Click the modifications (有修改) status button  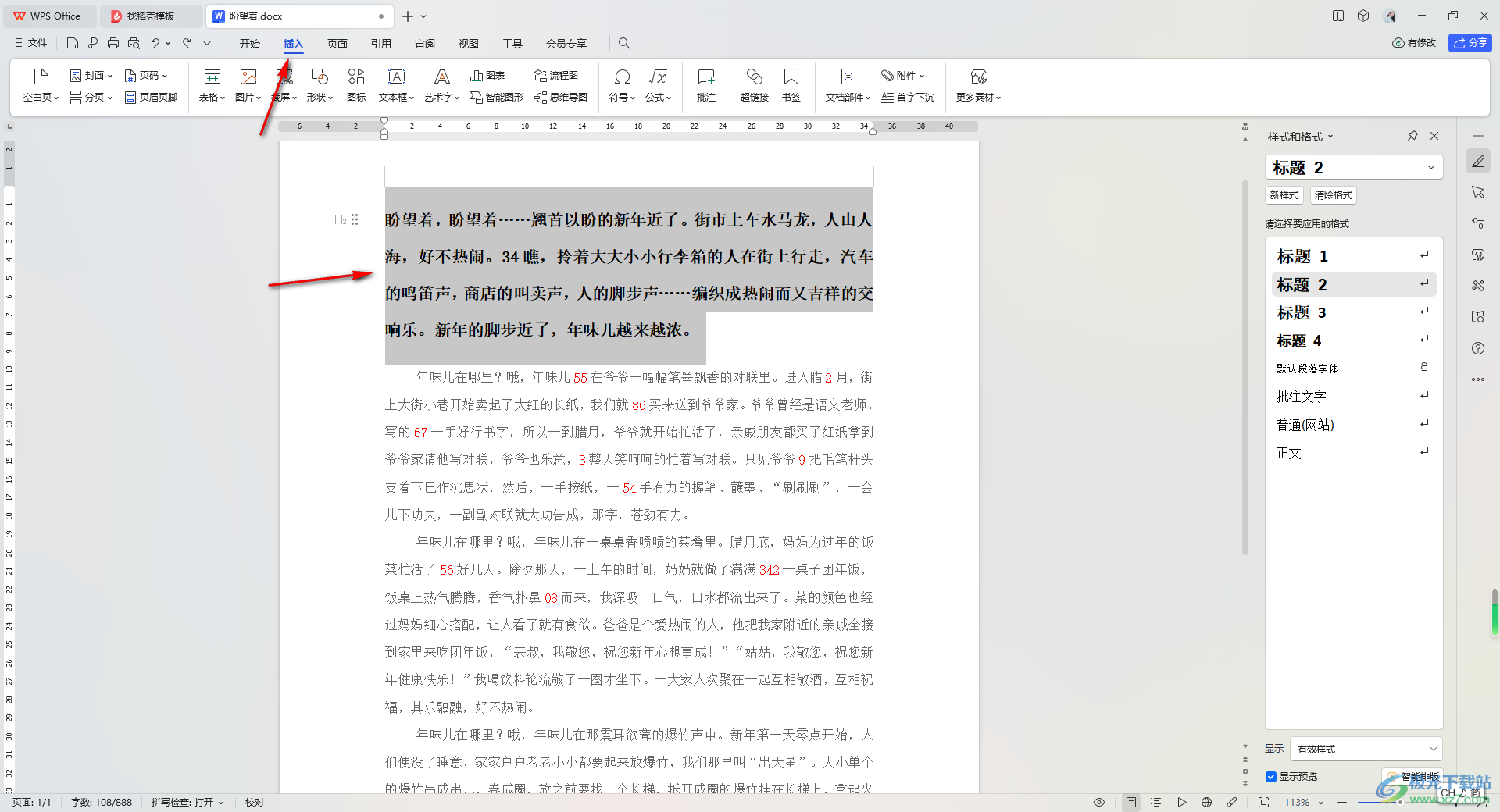click(x=1414, y=43)
